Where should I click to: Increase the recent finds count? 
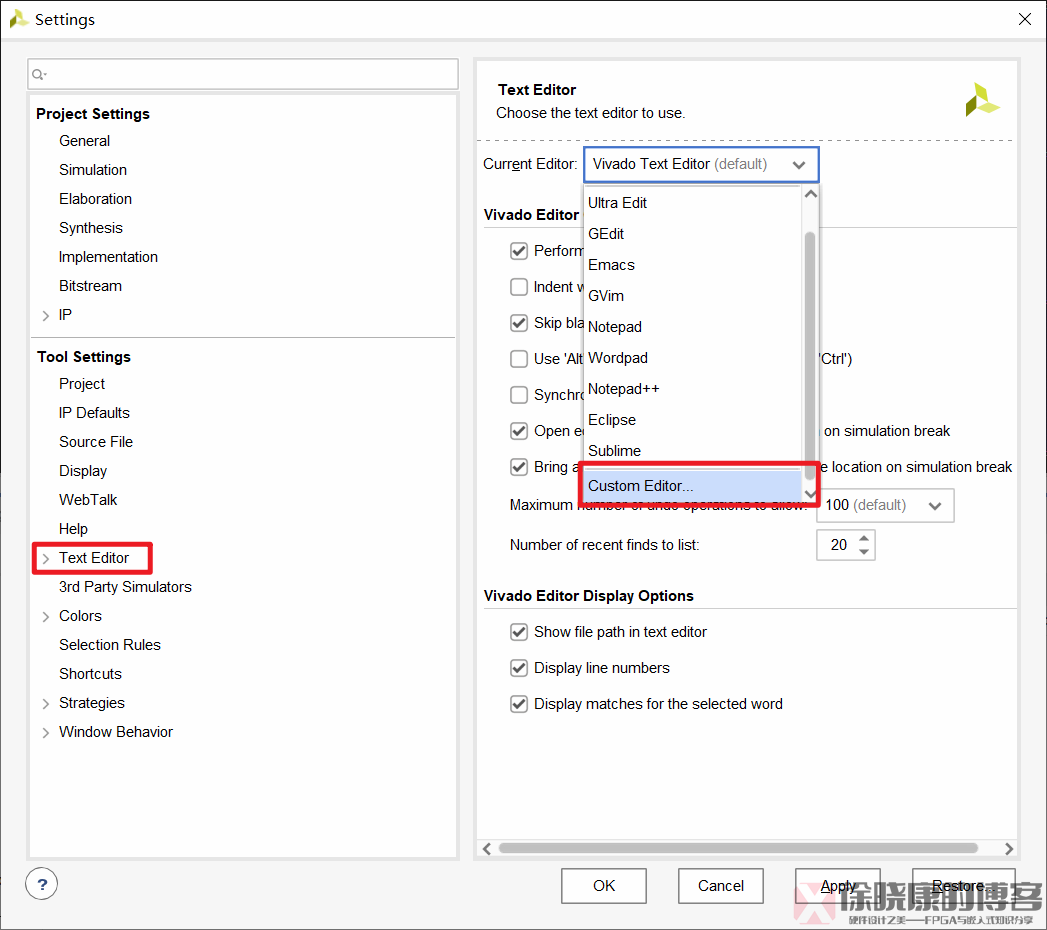(x=864, y=538)
